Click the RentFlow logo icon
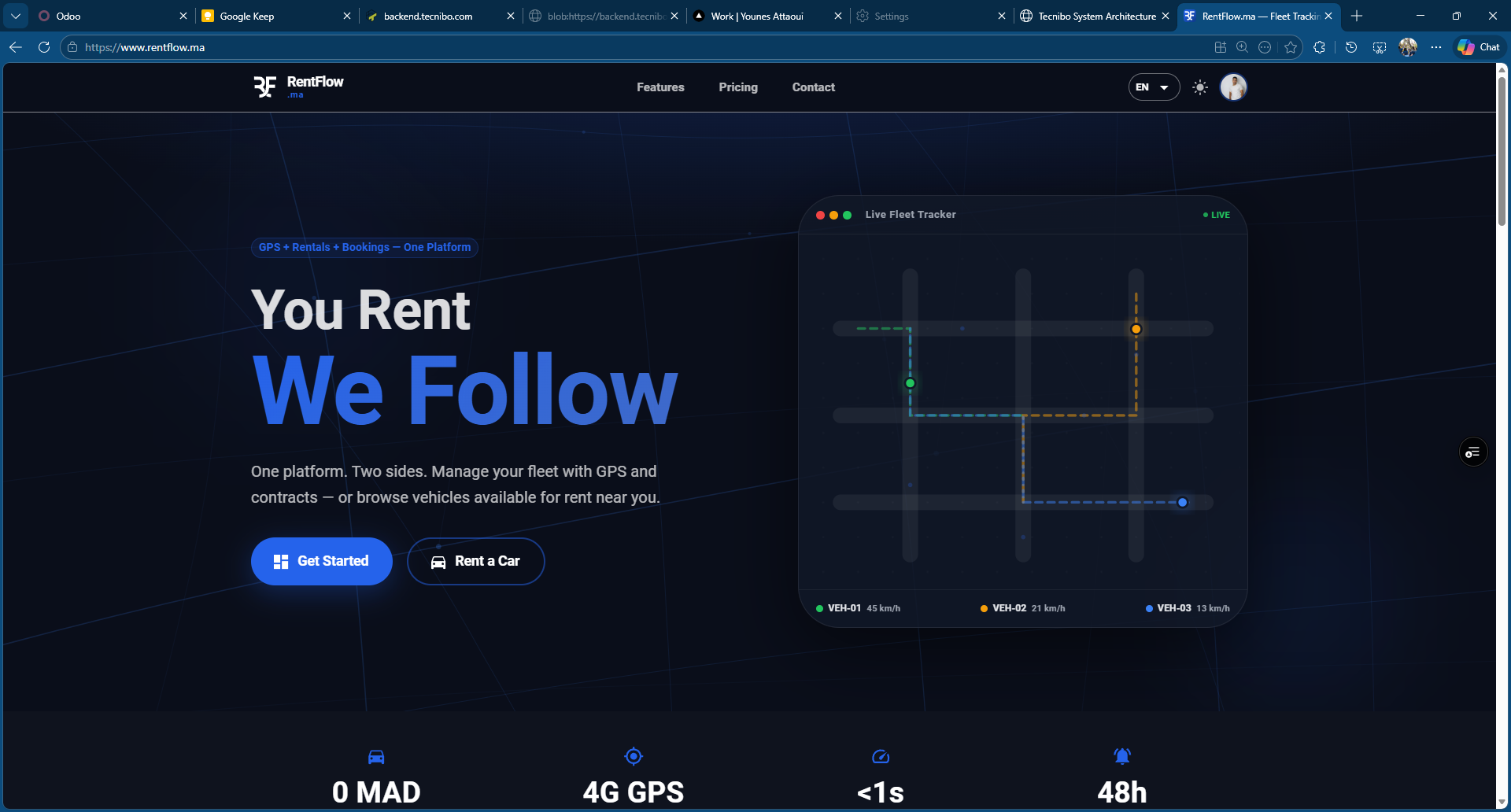The width and height of the screenshot is (1511, 812). coord(265,87)
